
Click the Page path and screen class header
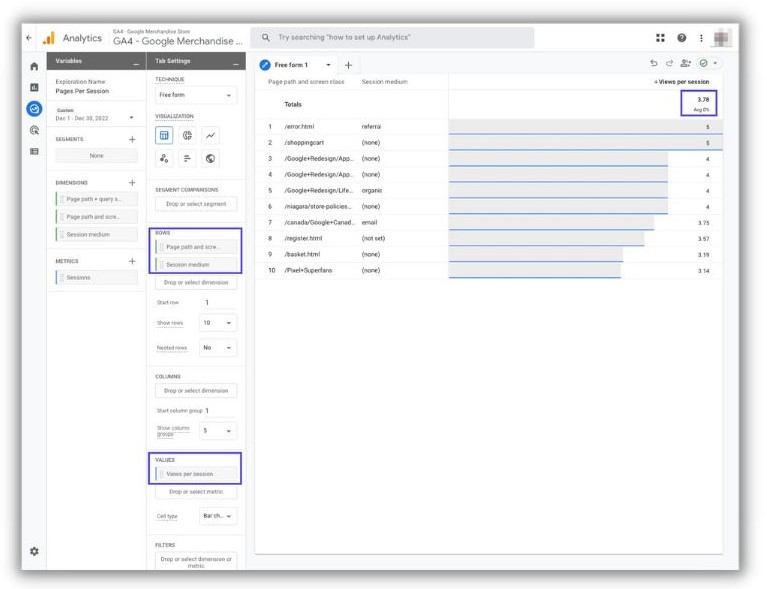306,82
